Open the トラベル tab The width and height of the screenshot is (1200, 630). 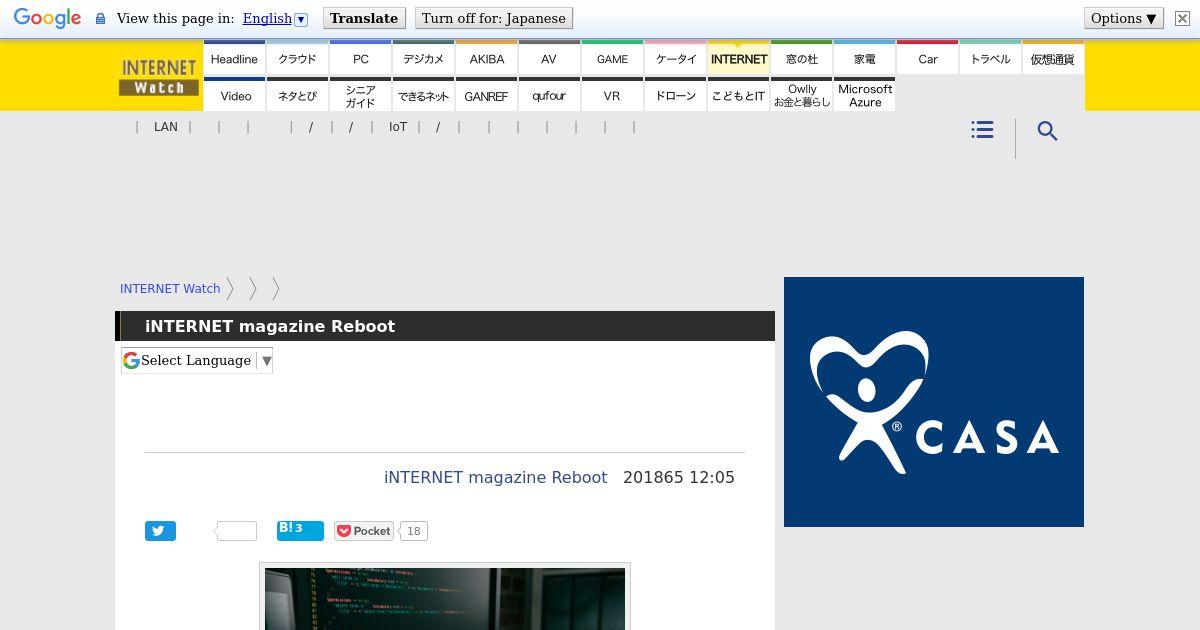coord(991,58)
